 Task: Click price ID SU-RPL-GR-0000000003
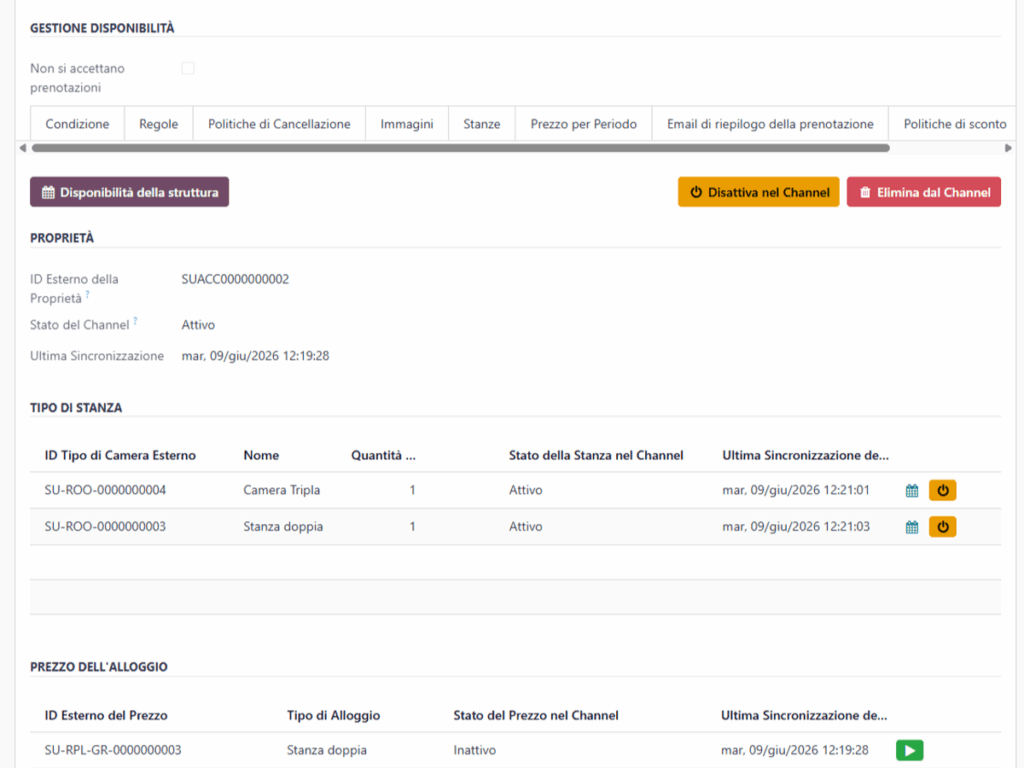click(x=113, y=750)
